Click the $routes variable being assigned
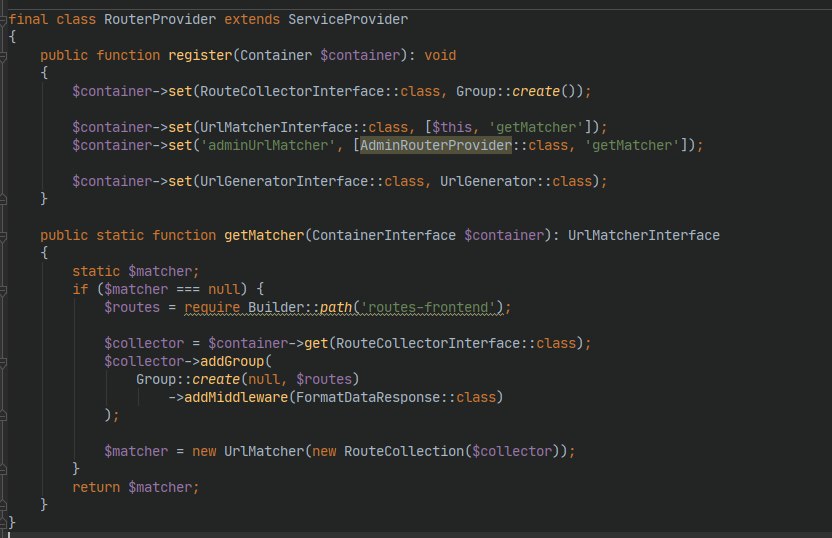832x538 pixels. (132, 308)
